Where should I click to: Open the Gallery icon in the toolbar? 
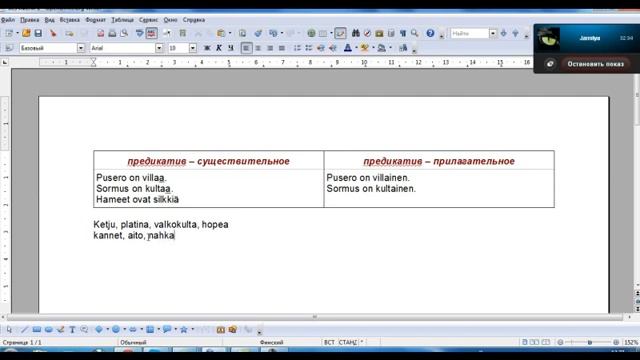coord(379,33)
